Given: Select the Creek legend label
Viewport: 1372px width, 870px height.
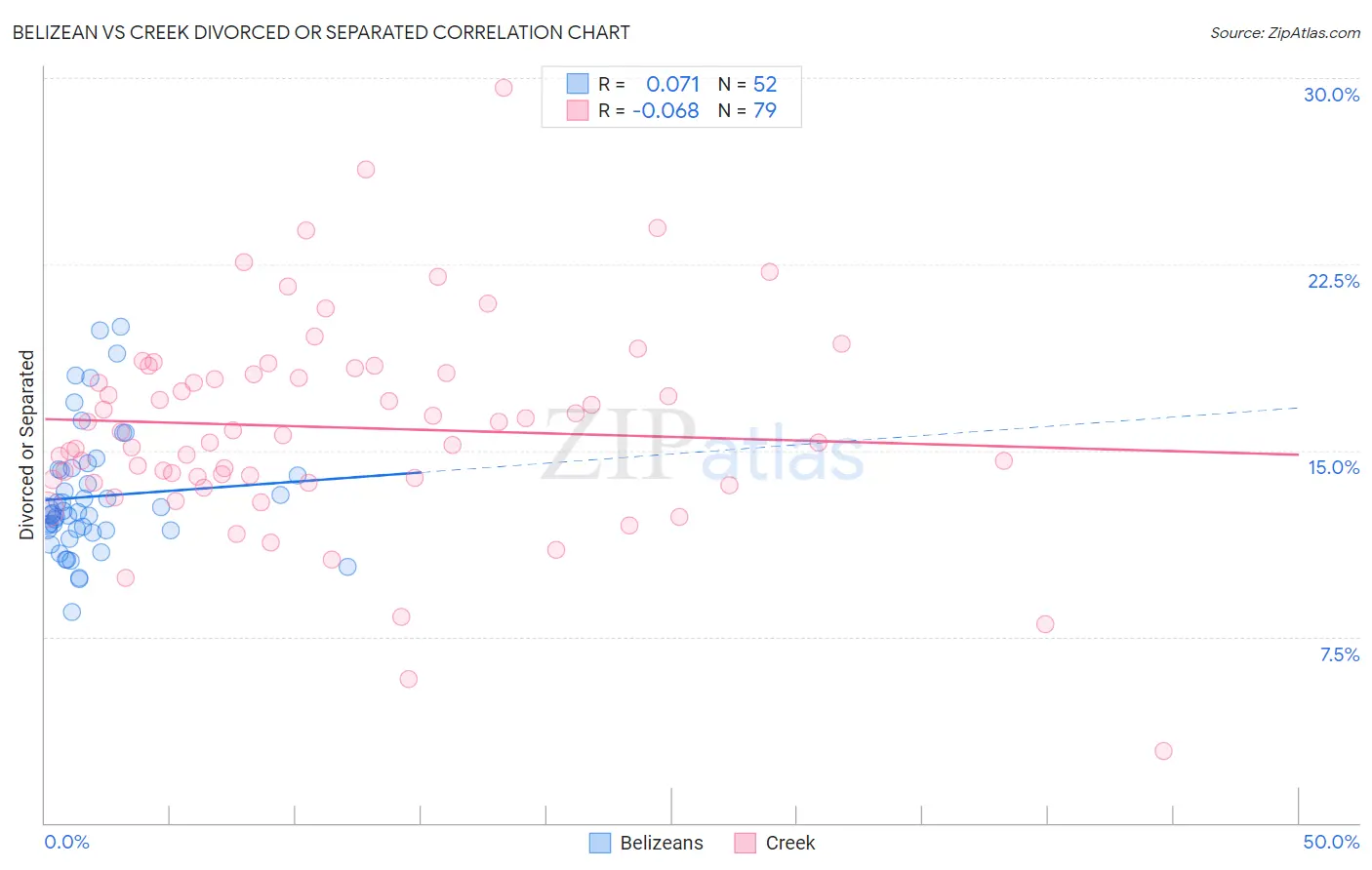Looking at the screenshot, I should [790, 843].
